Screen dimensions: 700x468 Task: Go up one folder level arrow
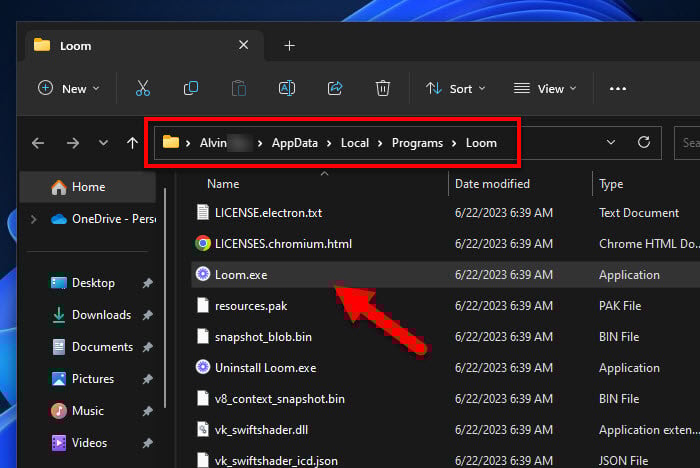tap(132, 143)
